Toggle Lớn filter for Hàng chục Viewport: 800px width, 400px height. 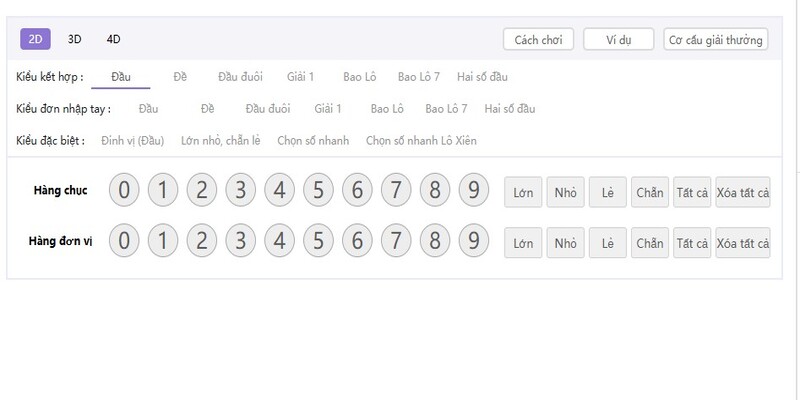[522, 191]
